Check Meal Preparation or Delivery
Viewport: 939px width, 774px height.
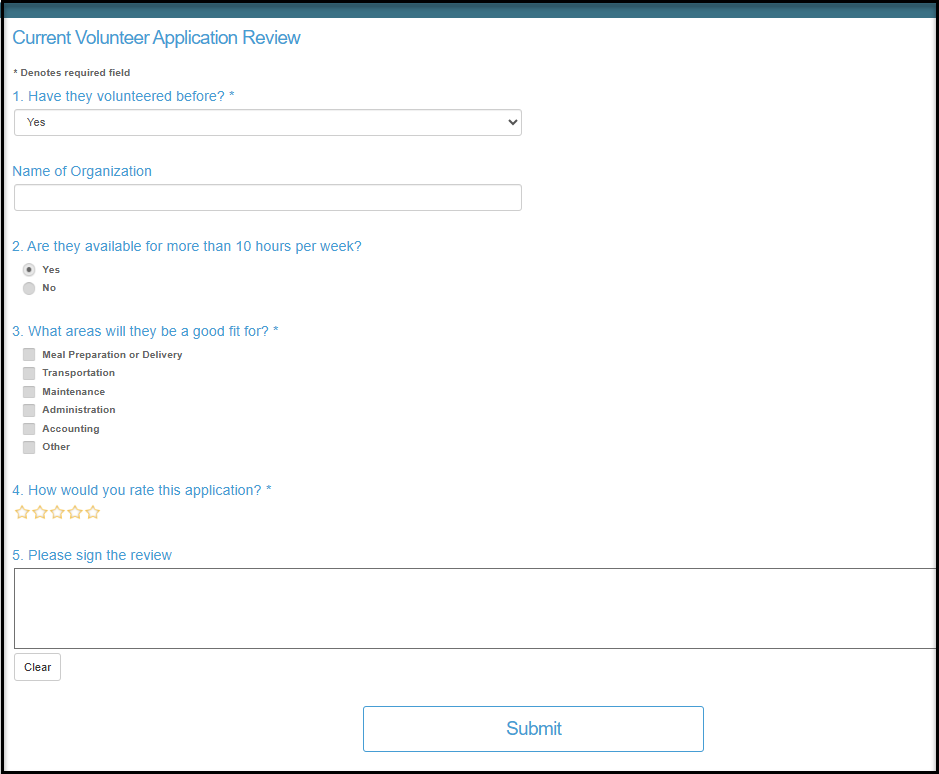pyautogui.click(x=29, y=355)
